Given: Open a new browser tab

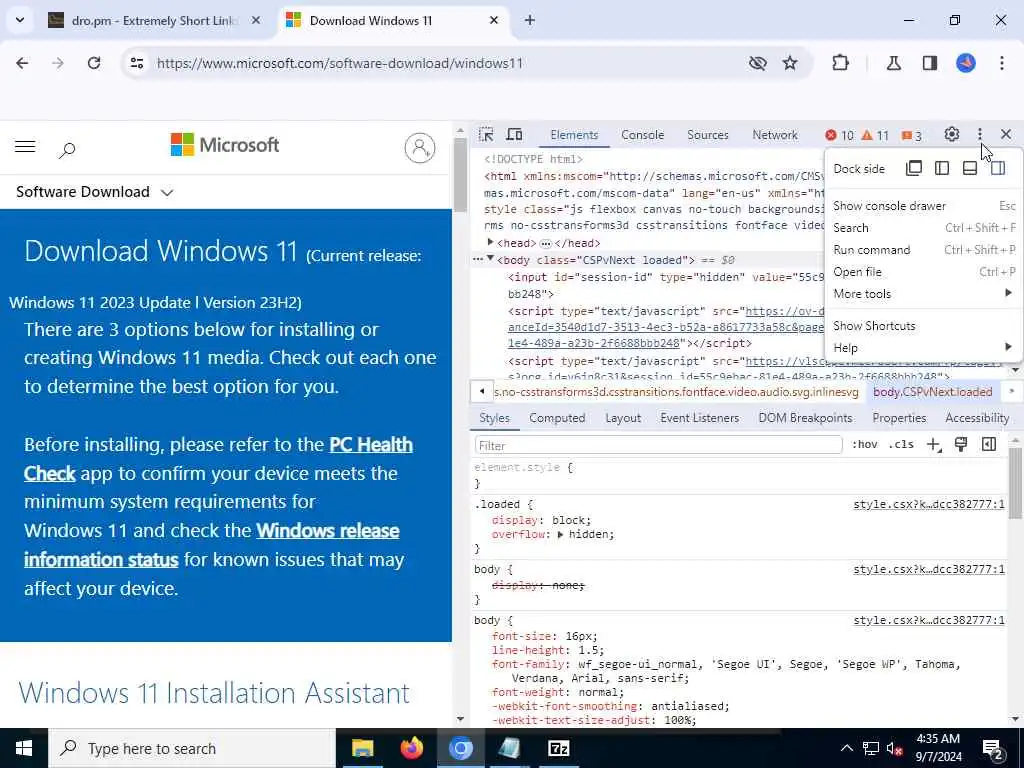Looking at the screenshot, I should [x=530, y=20].
